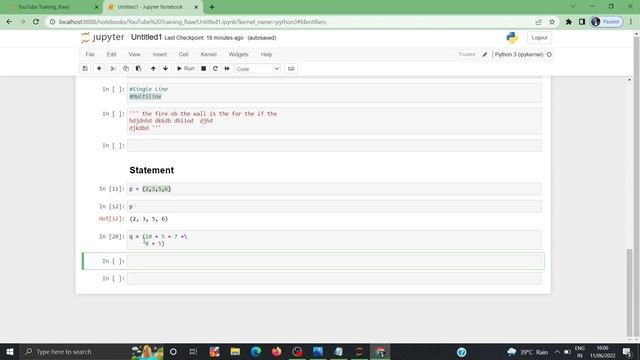Click the cell q = (10 + 5 + 7

tap(334, 240)
